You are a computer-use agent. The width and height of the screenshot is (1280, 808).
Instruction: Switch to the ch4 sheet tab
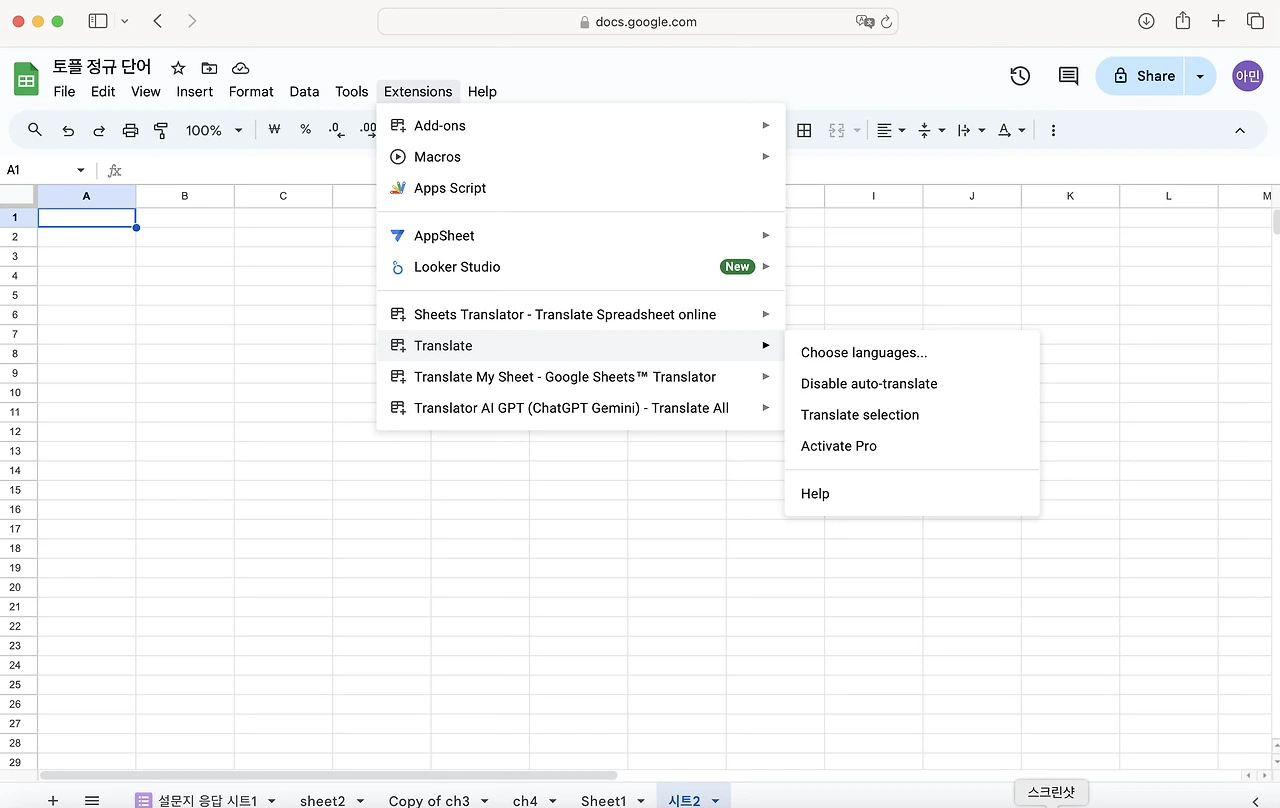coord(525,801)
